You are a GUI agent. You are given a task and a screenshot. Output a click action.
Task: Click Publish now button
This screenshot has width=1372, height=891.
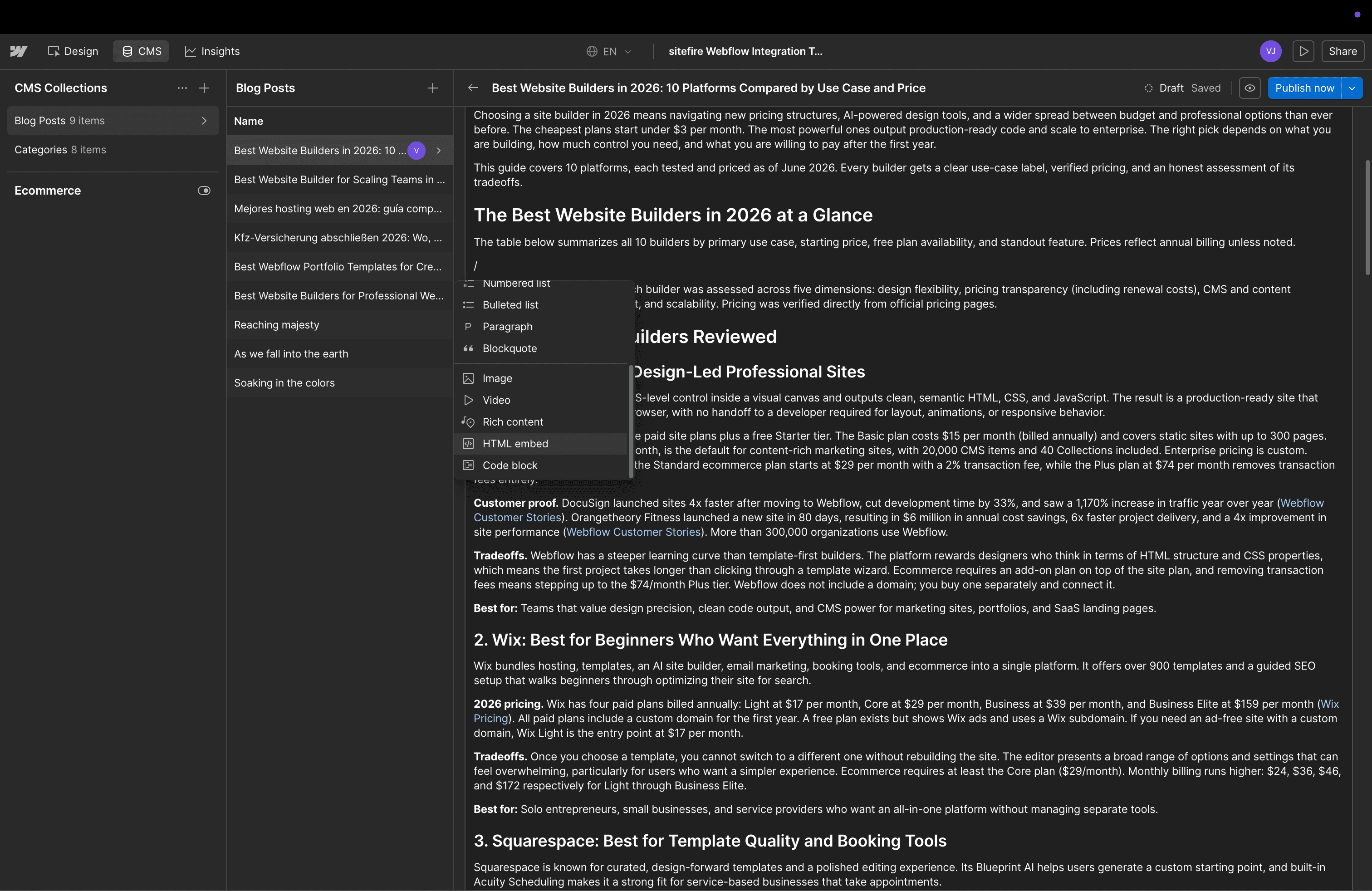pos(1304,88)
